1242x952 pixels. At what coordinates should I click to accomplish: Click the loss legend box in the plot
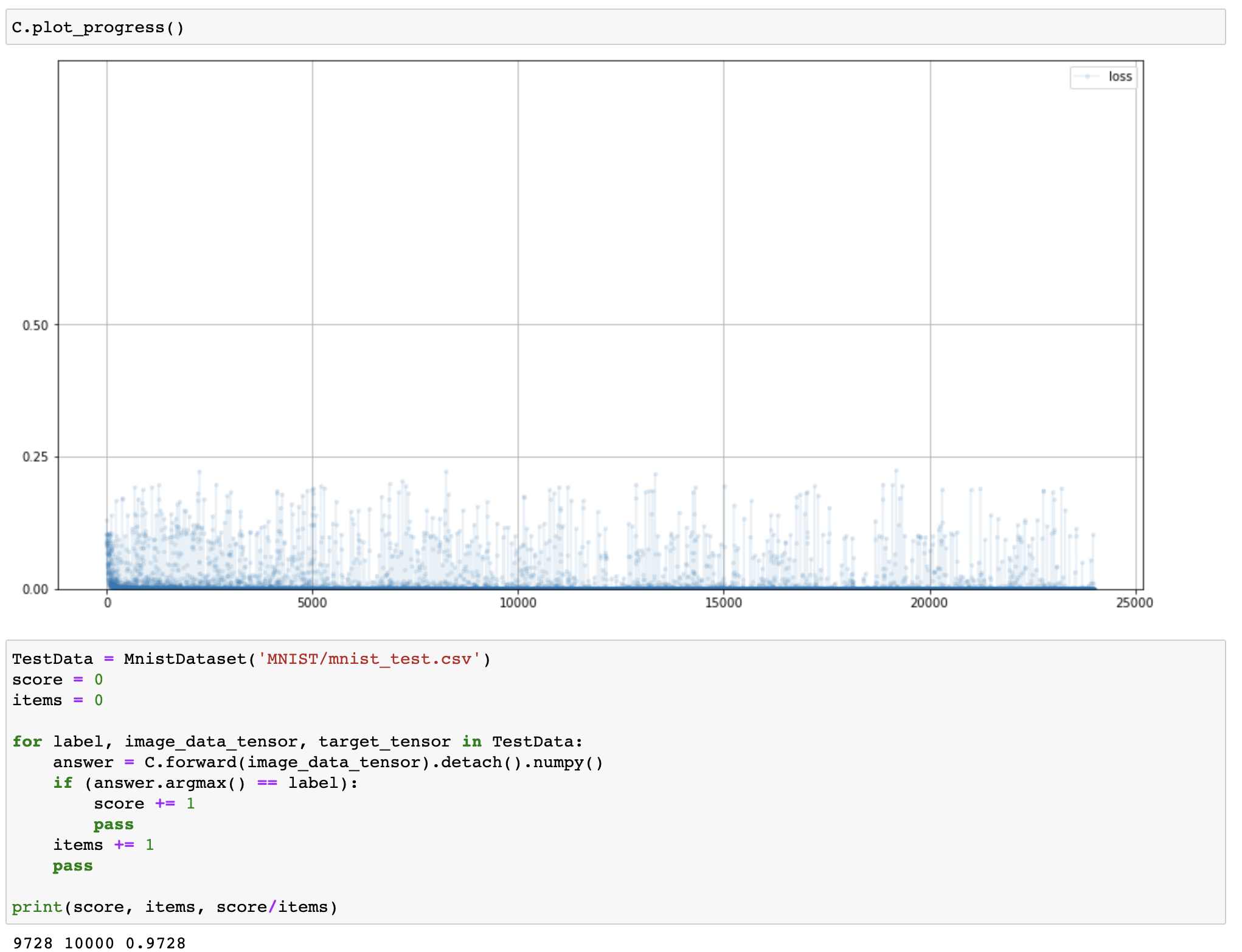pos(1103,77)
